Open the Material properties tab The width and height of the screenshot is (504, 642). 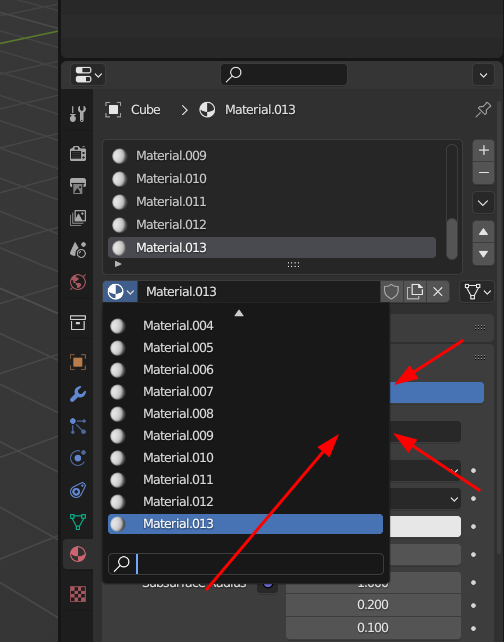click(78, 554)
